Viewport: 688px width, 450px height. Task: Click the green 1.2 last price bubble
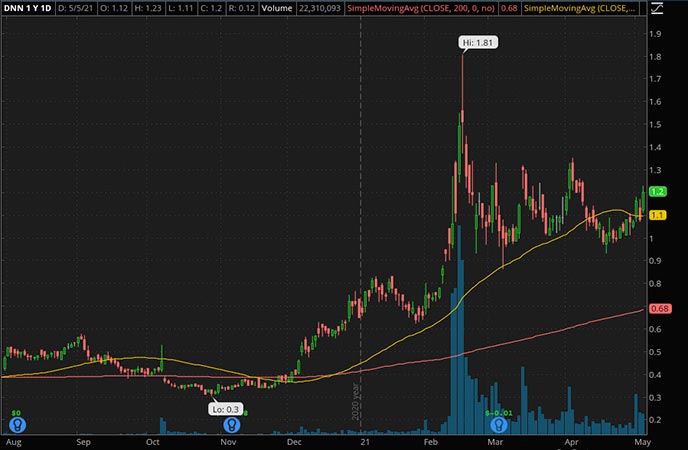[x=657, y=192]
